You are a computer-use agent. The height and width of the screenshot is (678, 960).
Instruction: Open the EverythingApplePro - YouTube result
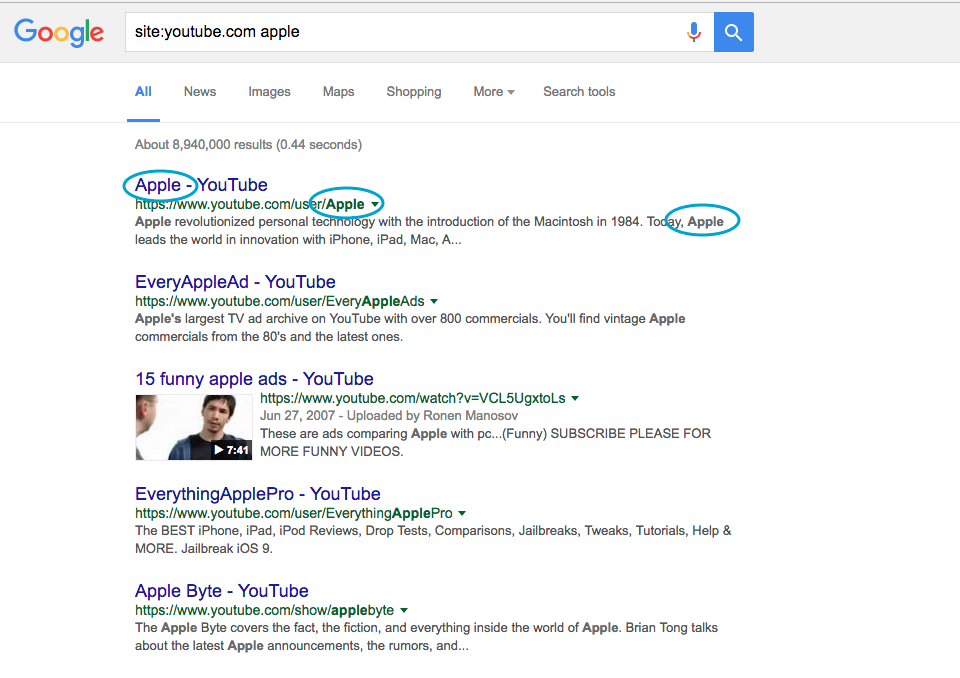(x=258, y=494)
